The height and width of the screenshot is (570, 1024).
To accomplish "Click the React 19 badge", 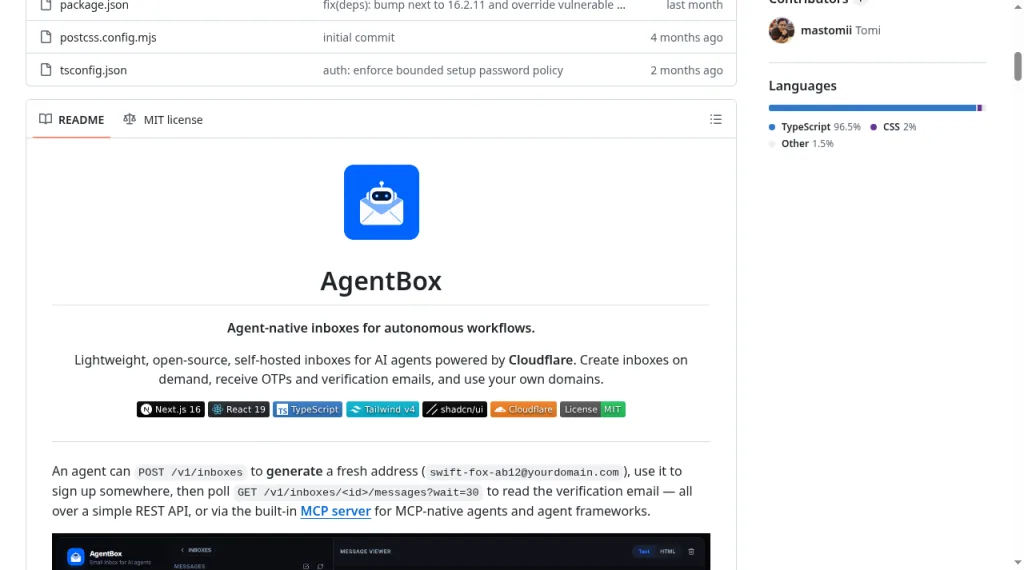I will pyautogui.click(x=239, y=409).
